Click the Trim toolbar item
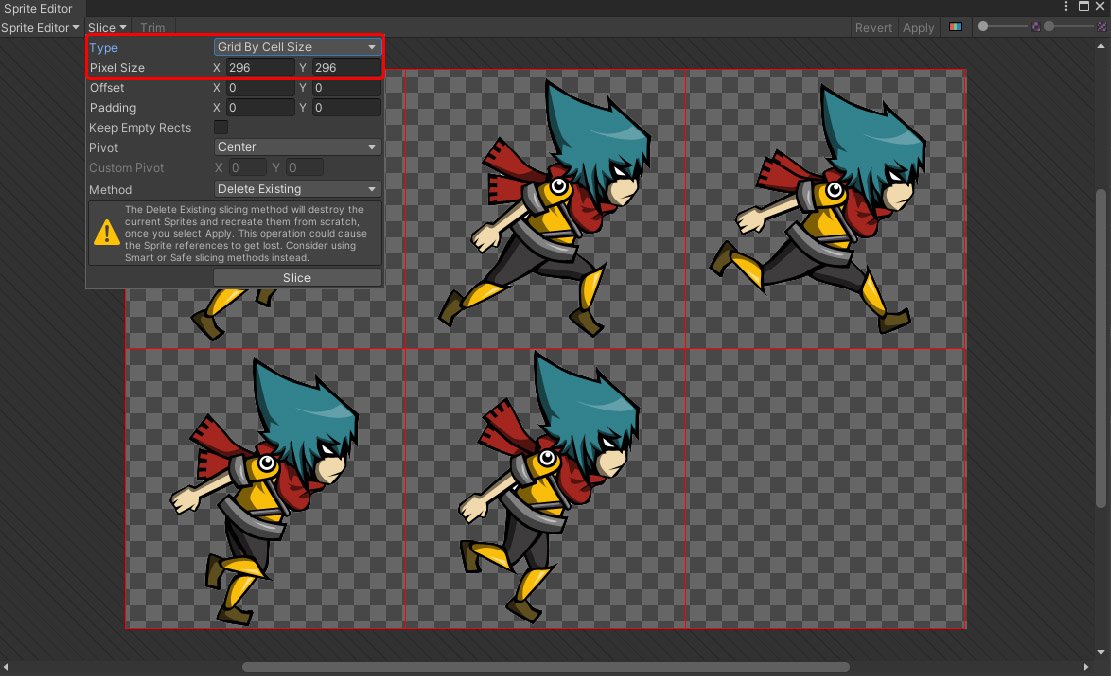 [152, 28]
